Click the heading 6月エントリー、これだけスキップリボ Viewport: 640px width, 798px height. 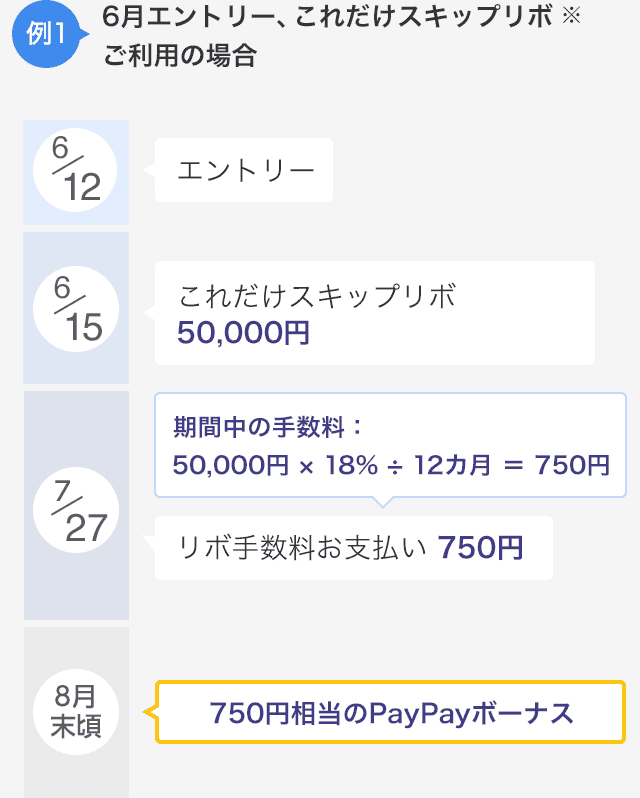(x=327, y=17)
